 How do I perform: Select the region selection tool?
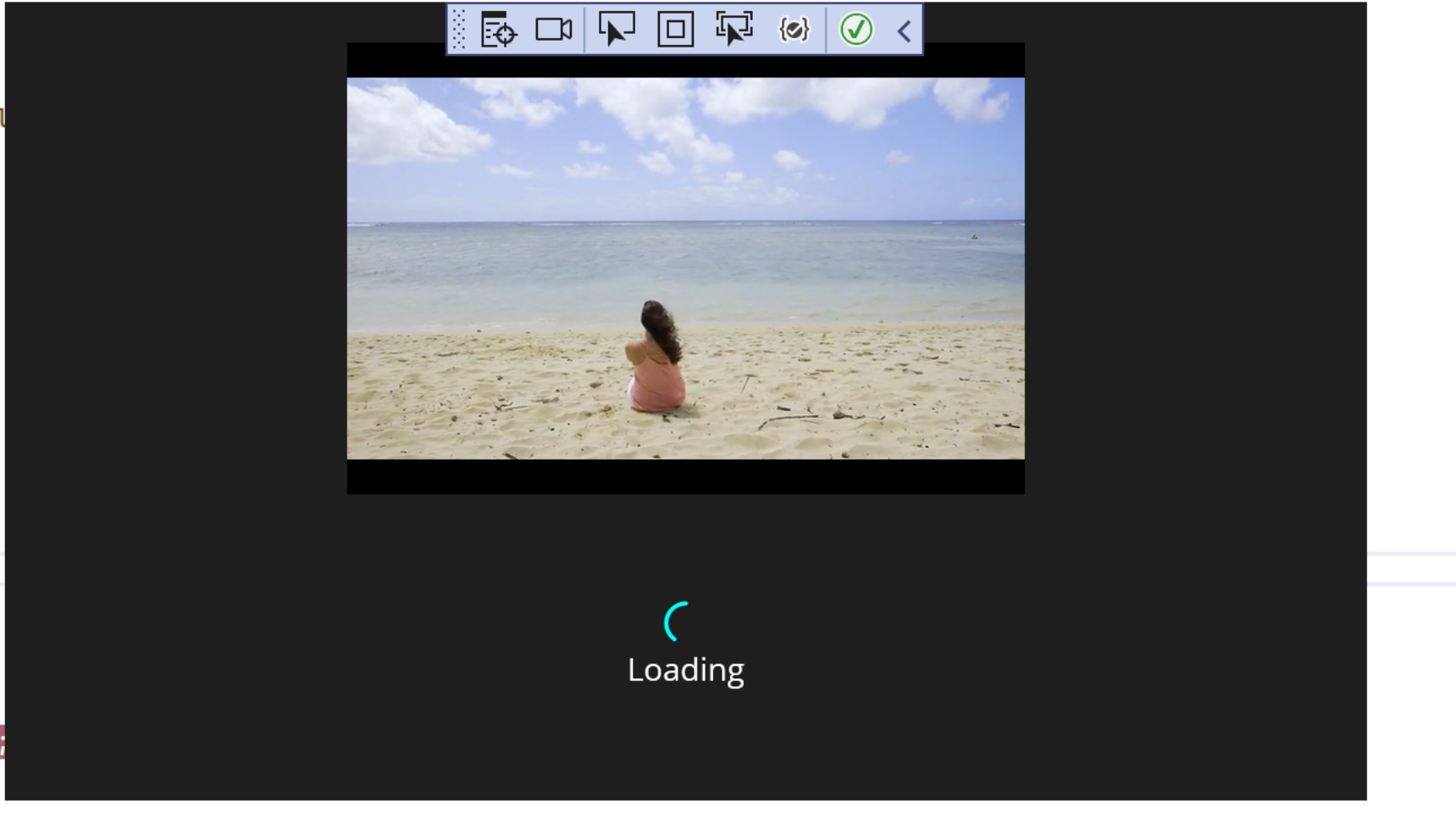(617, 30)
